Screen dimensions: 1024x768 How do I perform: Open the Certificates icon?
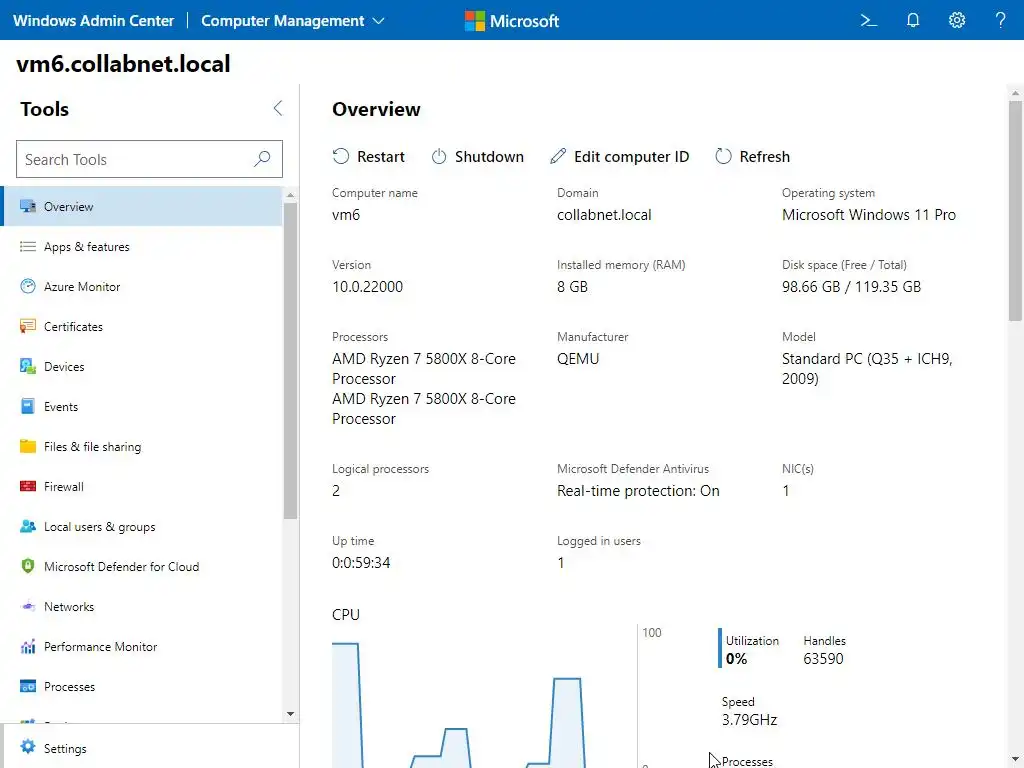(27, 326)
